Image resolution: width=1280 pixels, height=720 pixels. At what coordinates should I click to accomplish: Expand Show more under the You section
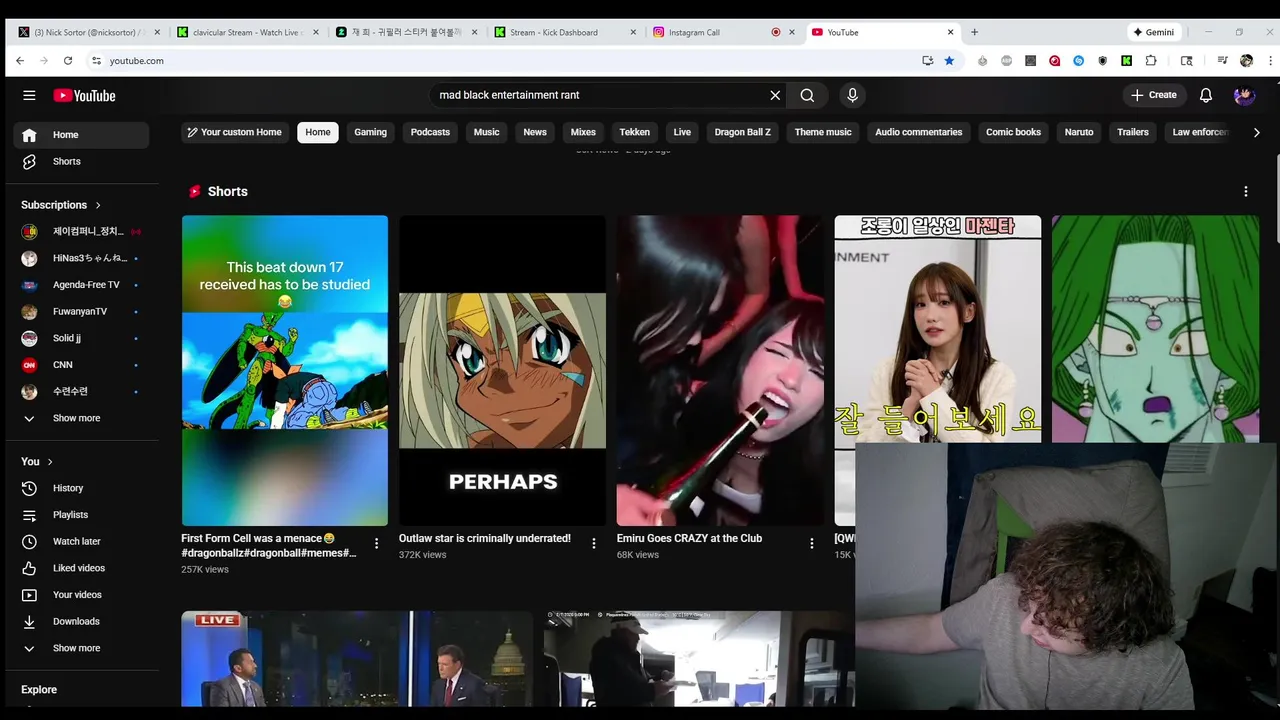[x=81, y=648]
